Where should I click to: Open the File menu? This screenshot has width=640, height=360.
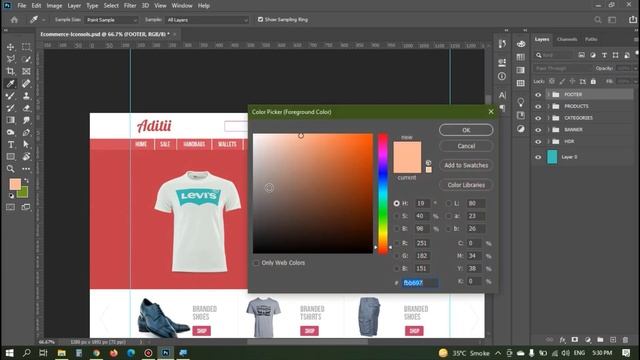pyautogui.click(x=22, y=6)
